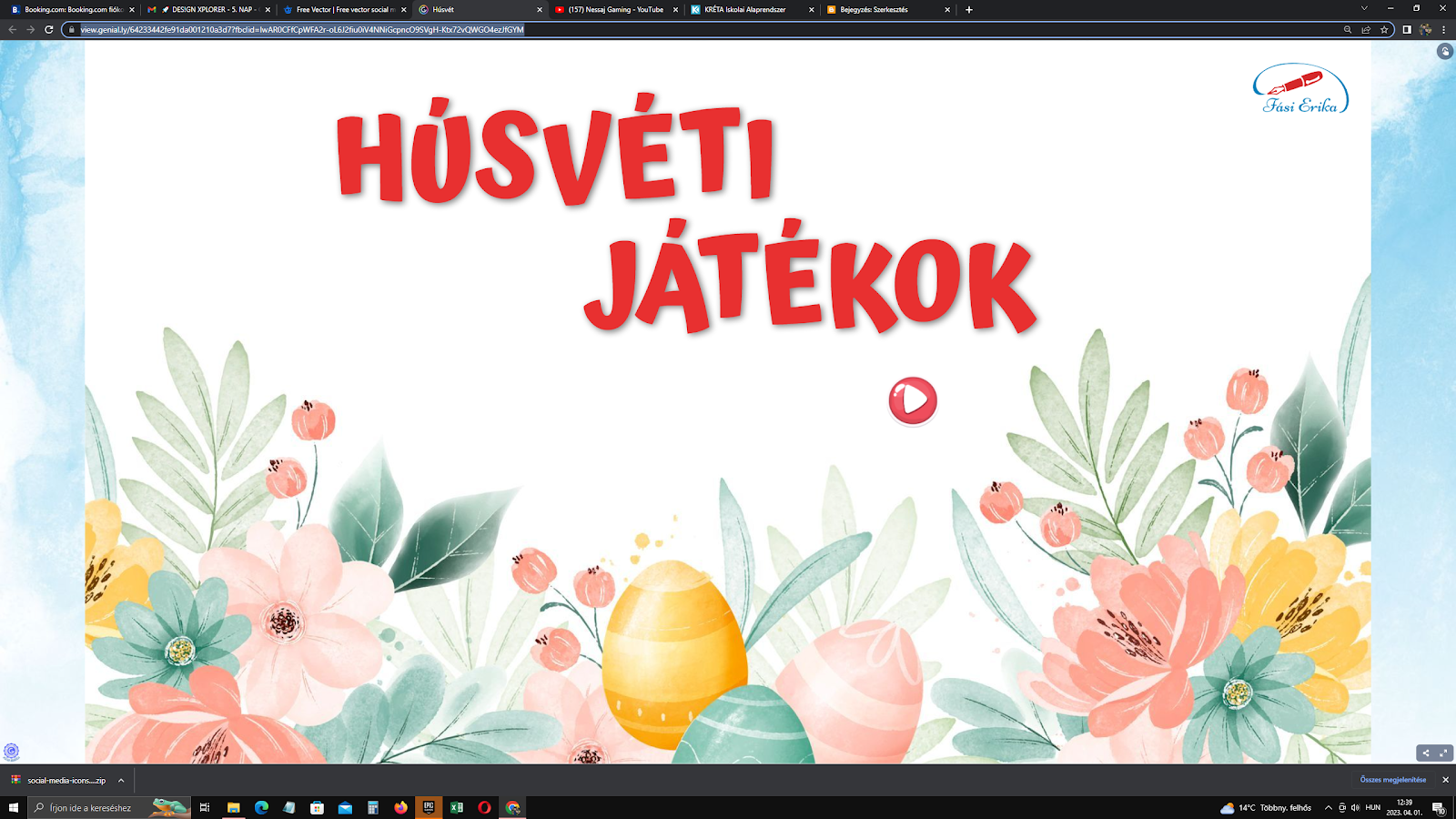Toggle the browser side panel icon
This screenshot has height=819, width=1456.
pos(1407,29)
